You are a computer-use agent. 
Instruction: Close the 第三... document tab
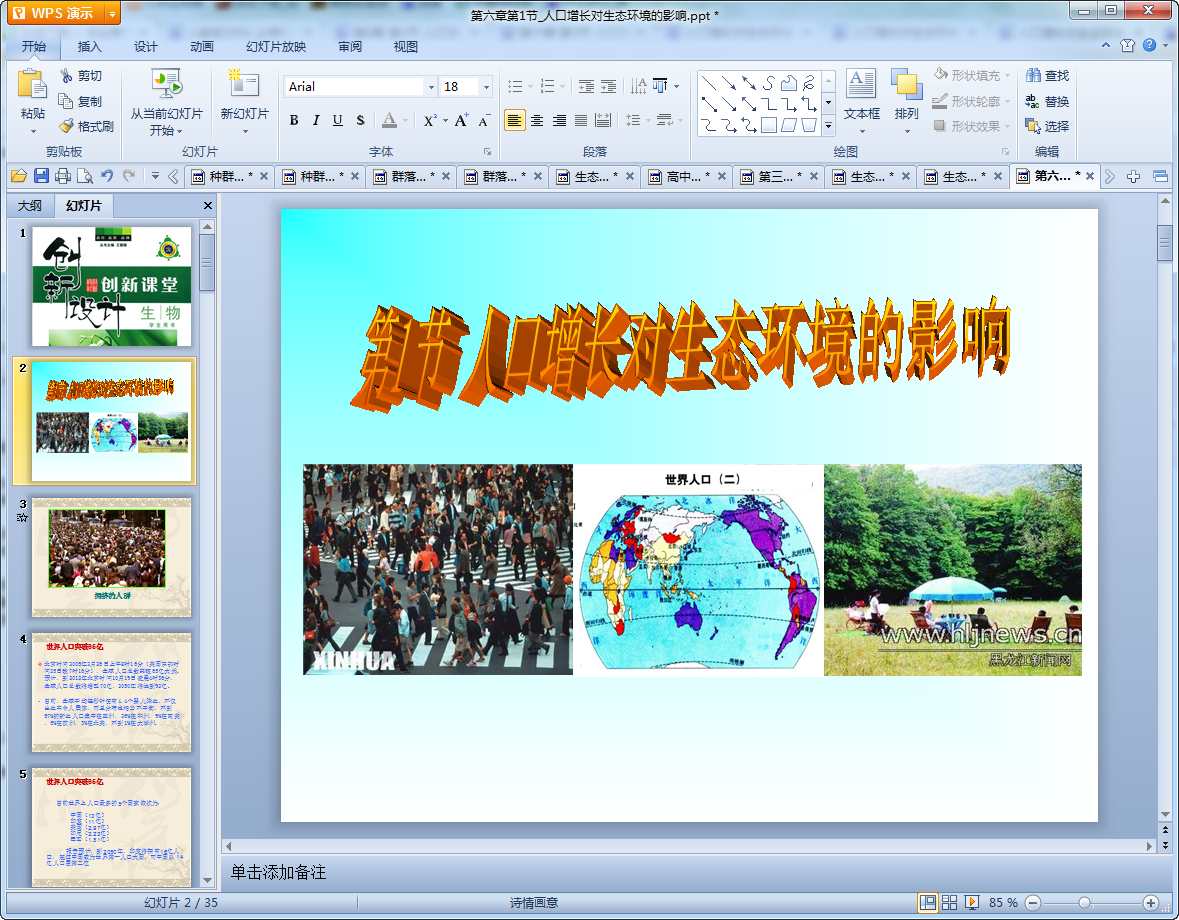tap(814, 177)
